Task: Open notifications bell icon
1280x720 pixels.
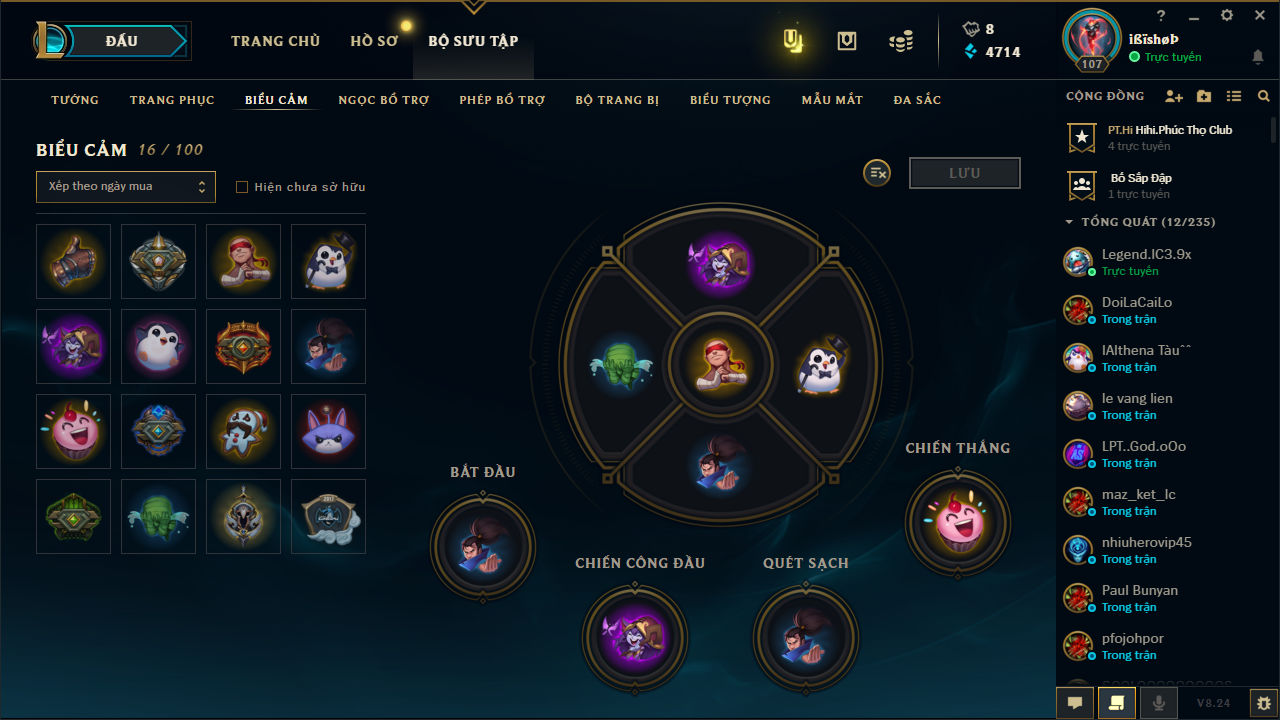Action: (x=1258, y=57)
